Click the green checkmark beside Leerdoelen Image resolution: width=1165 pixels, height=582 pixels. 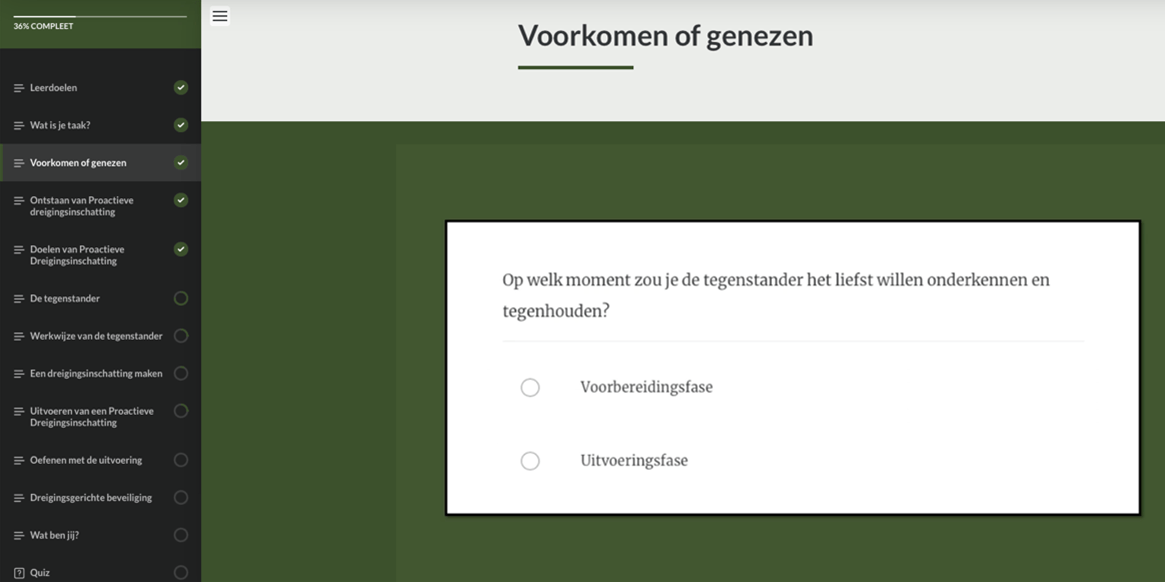pyautogui.click(x=181, y=88)
